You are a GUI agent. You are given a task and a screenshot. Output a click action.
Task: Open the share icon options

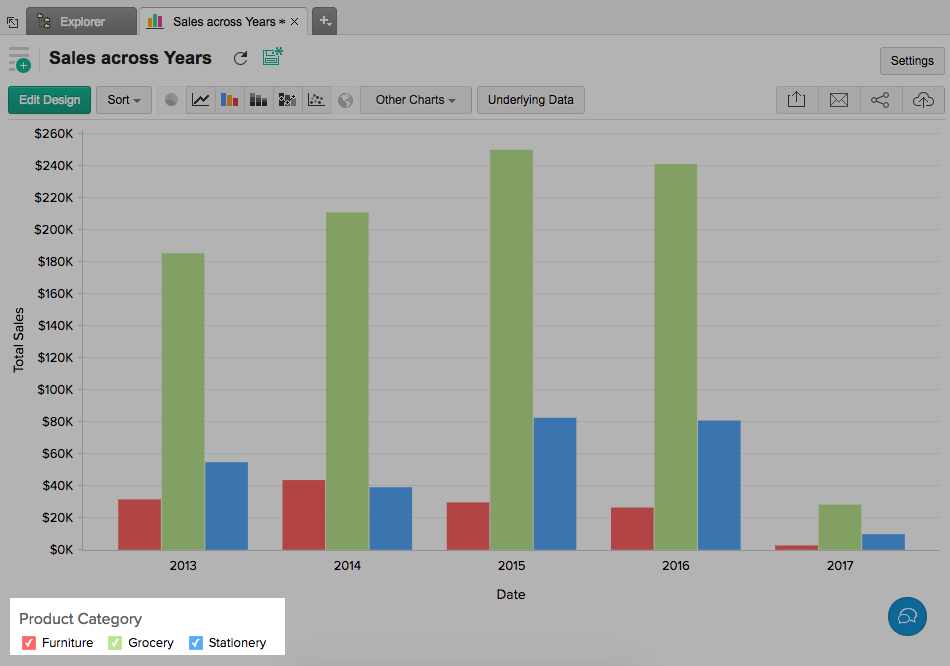880,100
